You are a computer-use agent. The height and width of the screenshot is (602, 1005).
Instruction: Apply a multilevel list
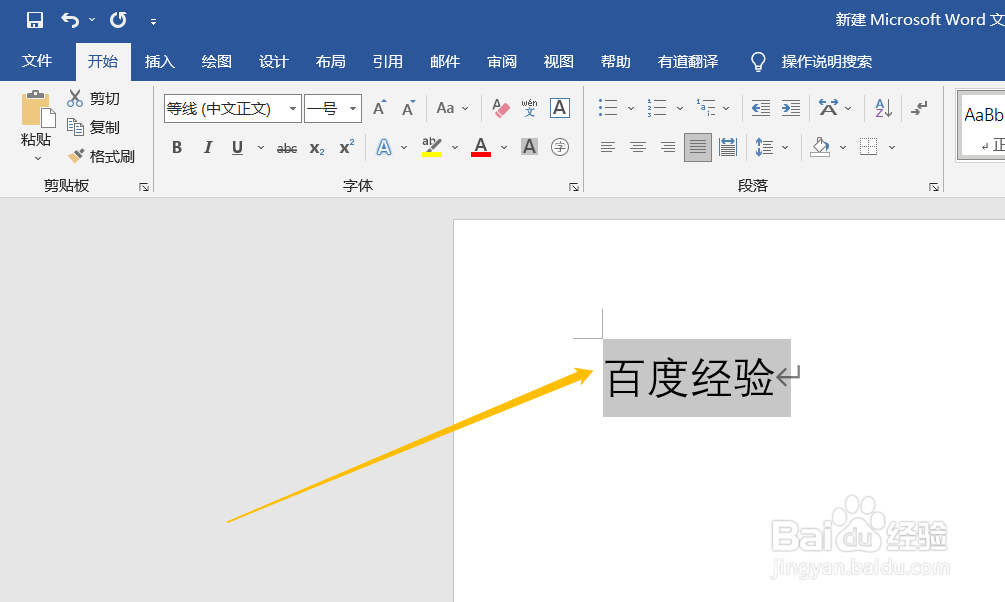tap(706, 108)
